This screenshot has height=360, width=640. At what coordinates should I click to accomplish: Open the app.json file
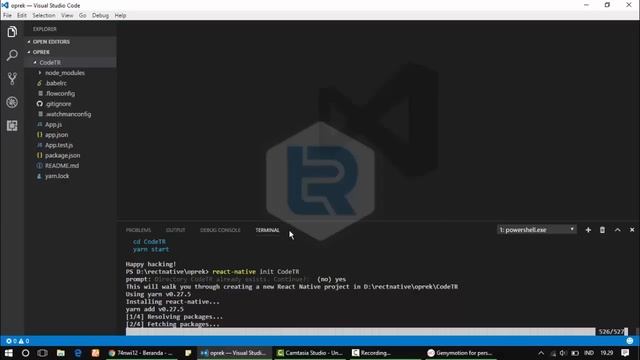(70, 135)
